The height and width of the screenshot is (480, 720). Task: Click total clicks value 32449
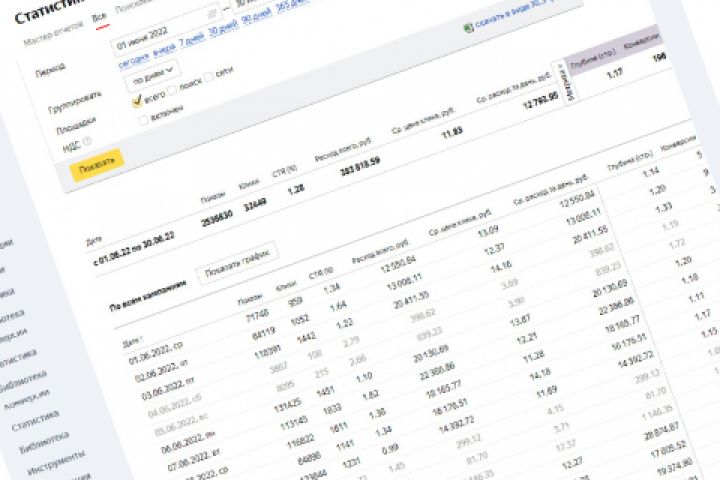(255, 205)
